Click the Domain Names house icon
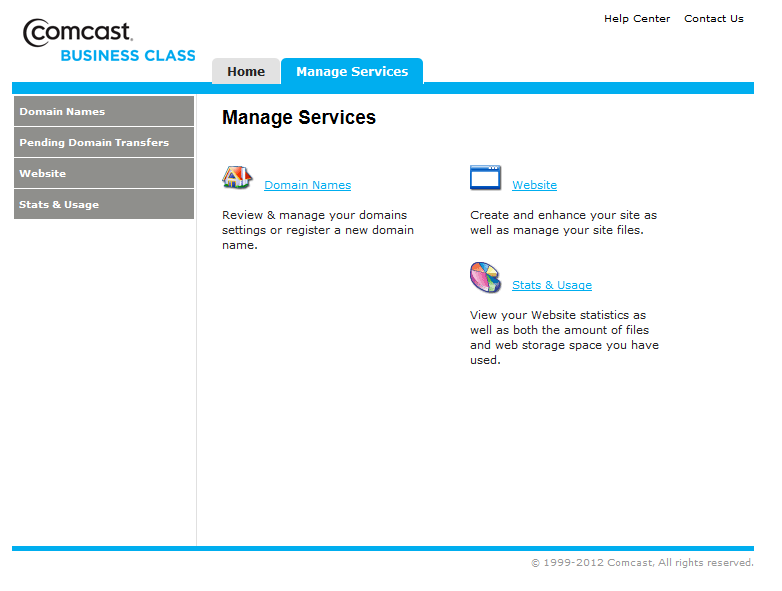The image size is (782, 591). coord(237,178)
